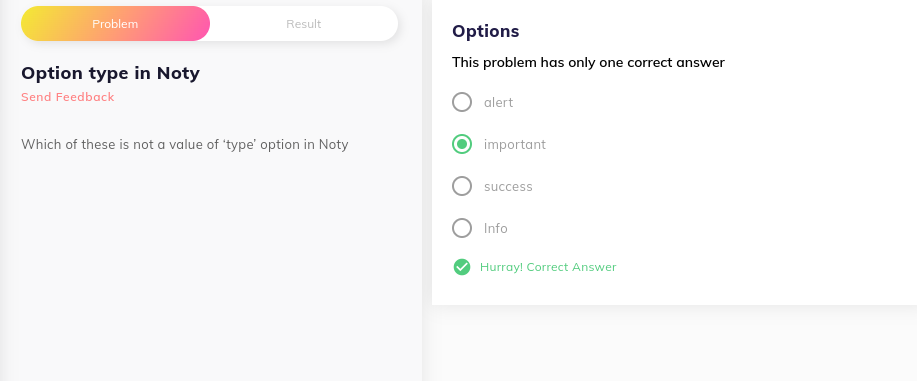This screenshot has height=381, width=917.
Task: Click the 'Hurray! Correct Answer' message text
Action: pyautogui.click(x=548, y=267)
